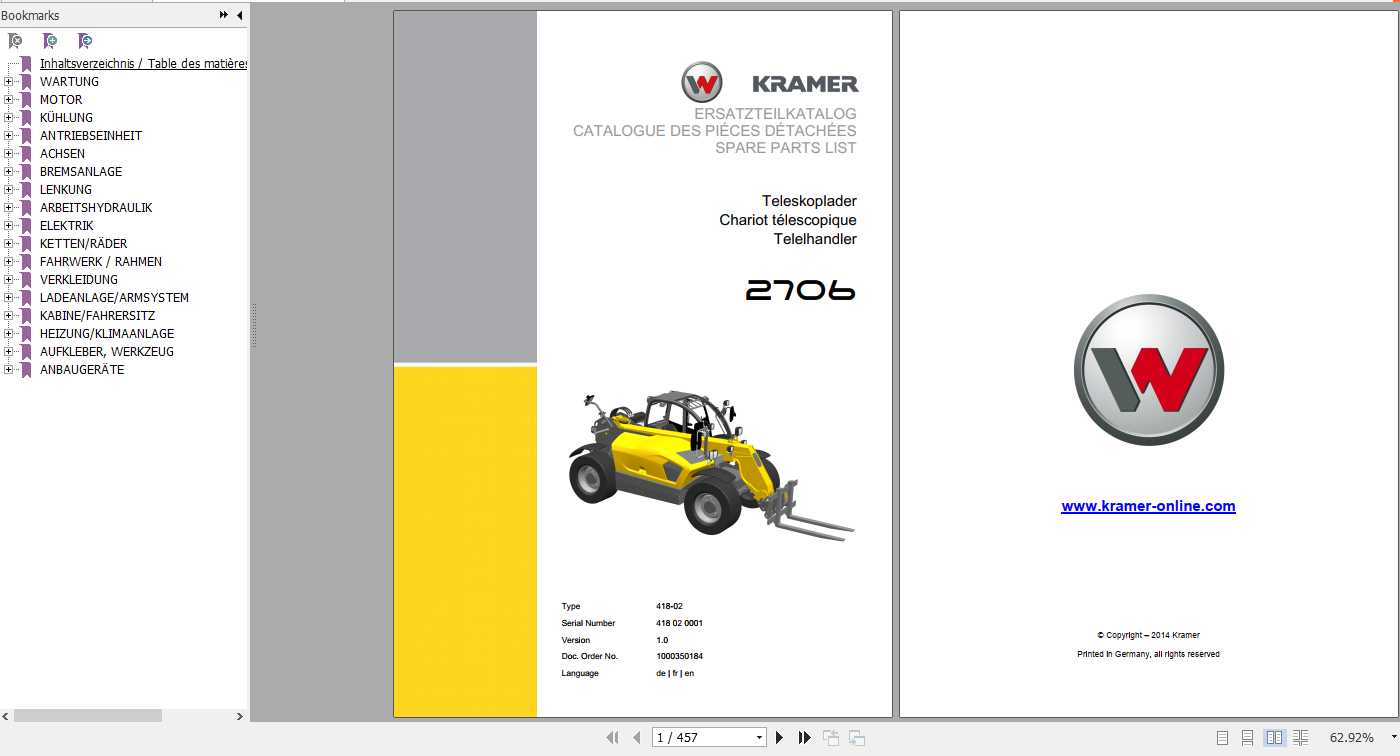This screenshot has height=756, width=1400.
Task: Select the MOTOR bookmark label
Action: pos(61,100)
